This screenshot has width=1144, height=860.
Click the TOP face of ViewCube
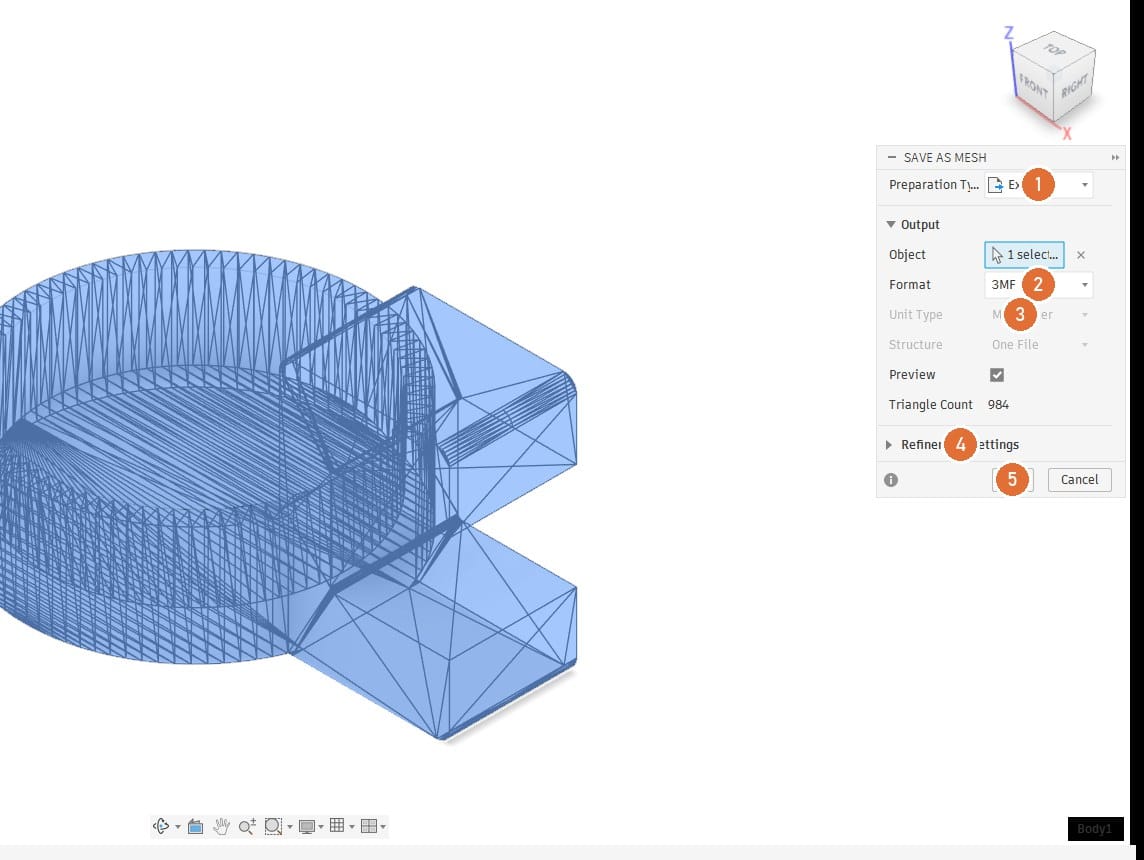(x=1054, y=50)
